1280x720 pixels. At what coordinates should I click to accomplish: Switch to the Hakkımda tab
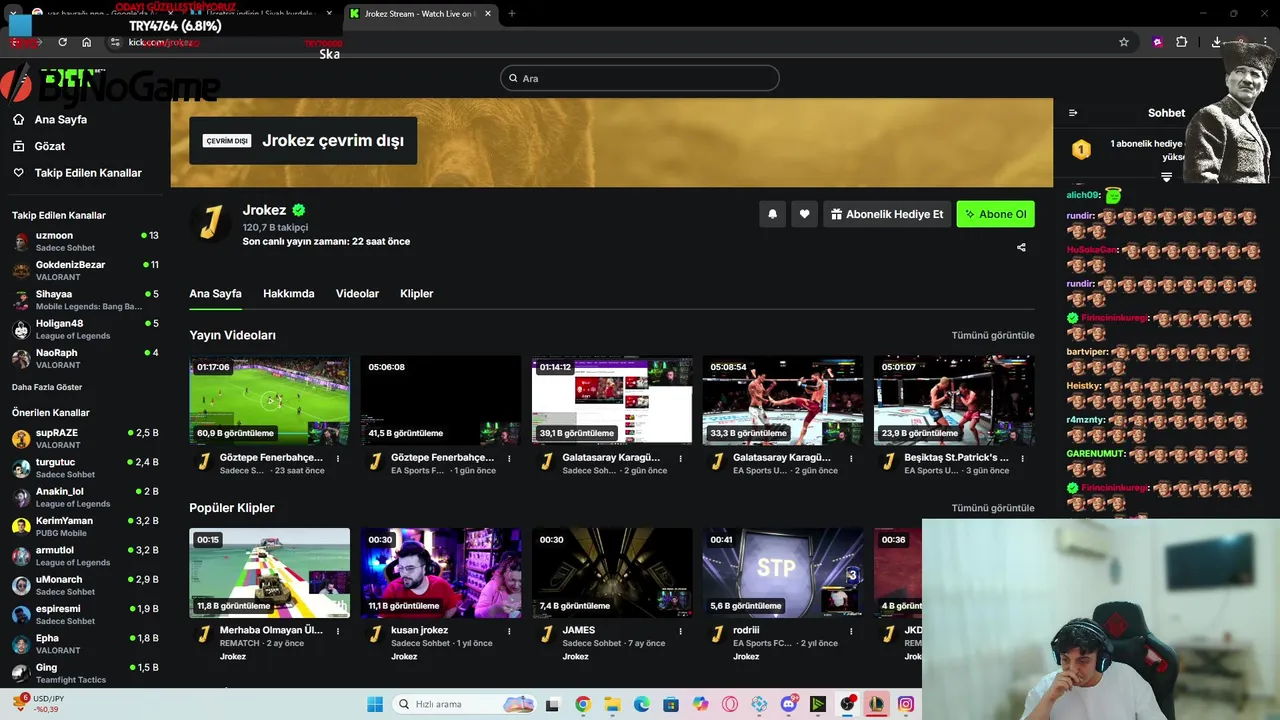(289, 294)
